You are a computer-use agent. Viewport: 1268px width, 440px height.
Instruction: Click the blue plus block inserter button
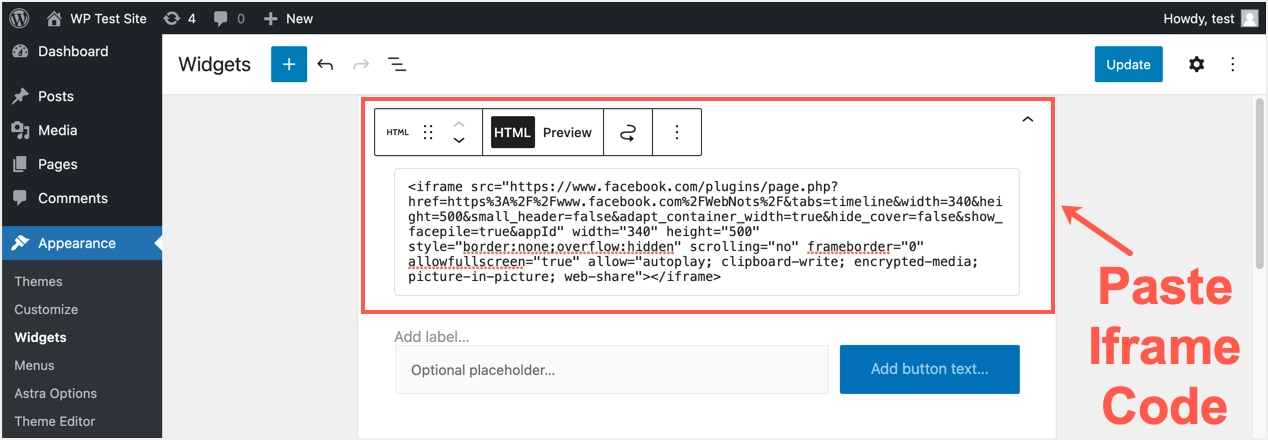pyautogui.click(x=289, y=64)
